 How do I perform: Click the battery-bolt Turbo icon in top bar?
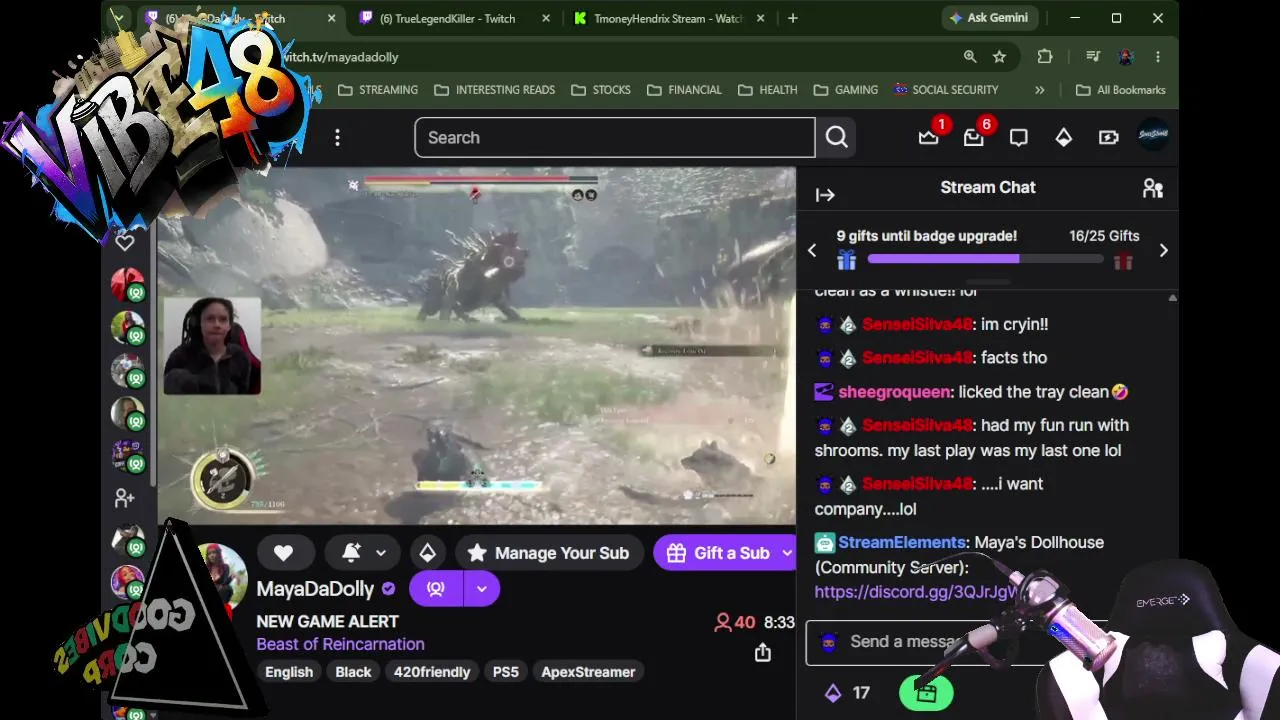1109,138
